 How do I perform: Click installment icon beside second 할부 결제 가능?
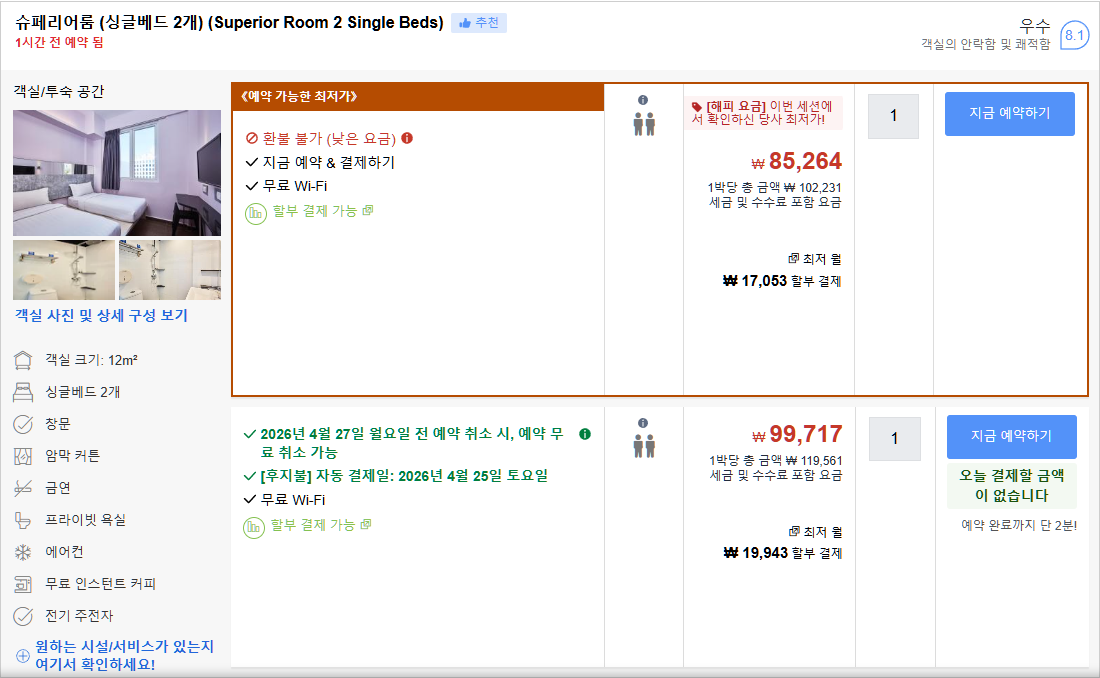tap(254, 526)
